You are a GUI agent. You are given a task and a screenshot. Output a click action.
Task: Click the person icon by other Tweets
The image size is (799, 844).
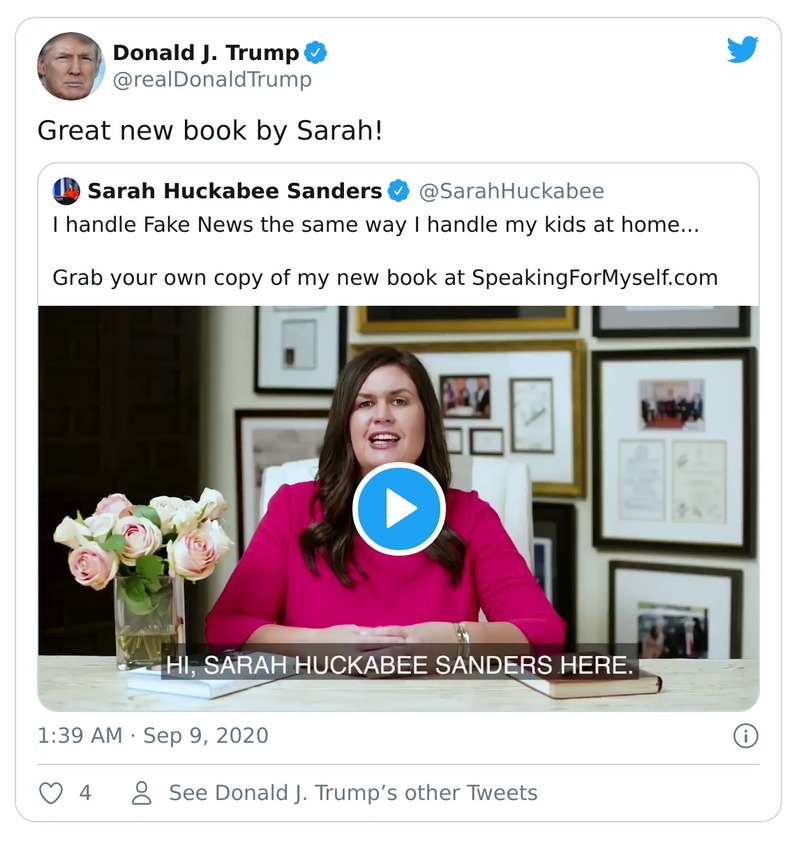click(142, 793)
